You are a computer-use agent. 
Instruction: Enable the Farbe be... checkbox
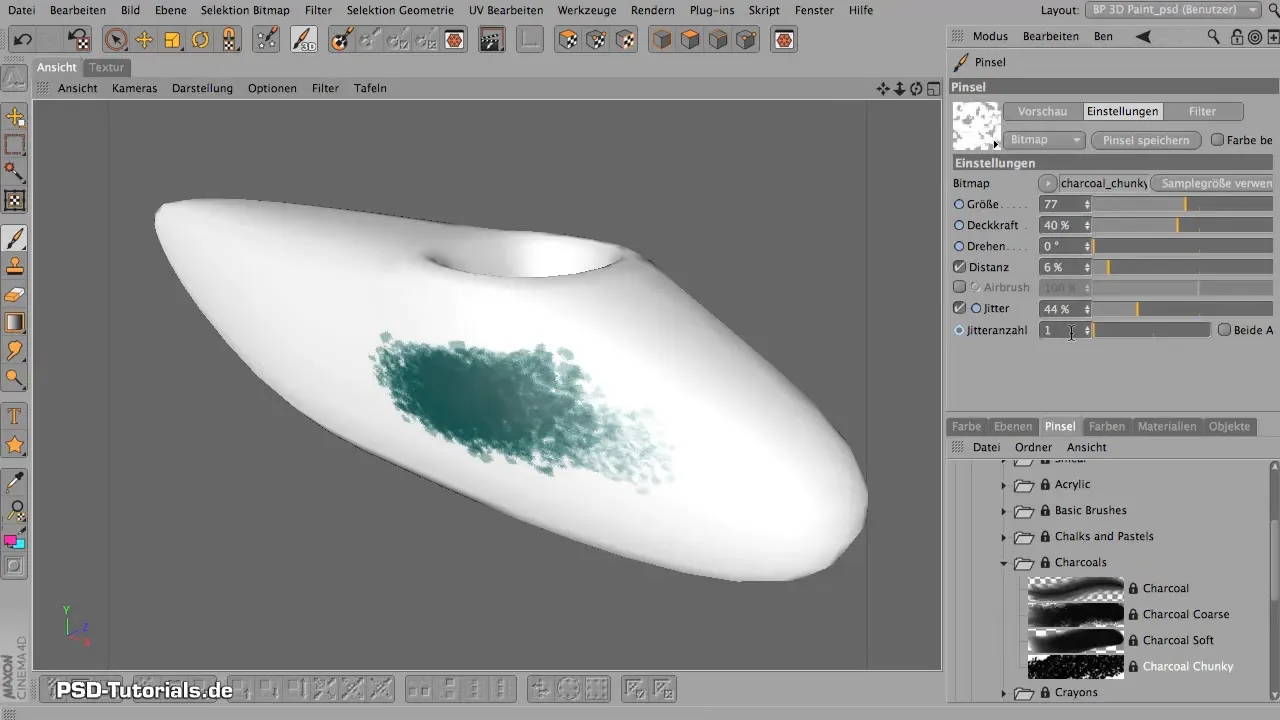pos(1217,140)
